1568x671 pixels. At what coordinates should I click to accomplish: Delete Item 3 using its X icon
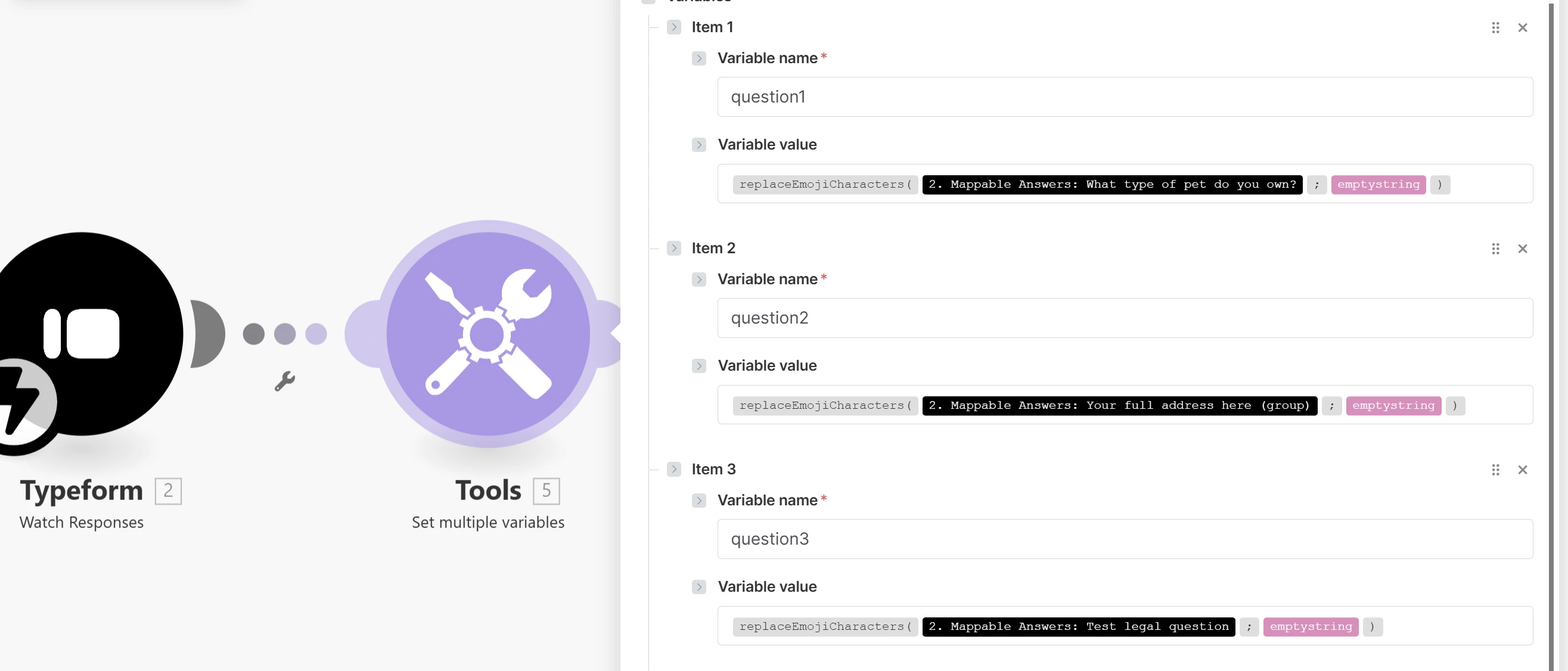[1522, 470]
